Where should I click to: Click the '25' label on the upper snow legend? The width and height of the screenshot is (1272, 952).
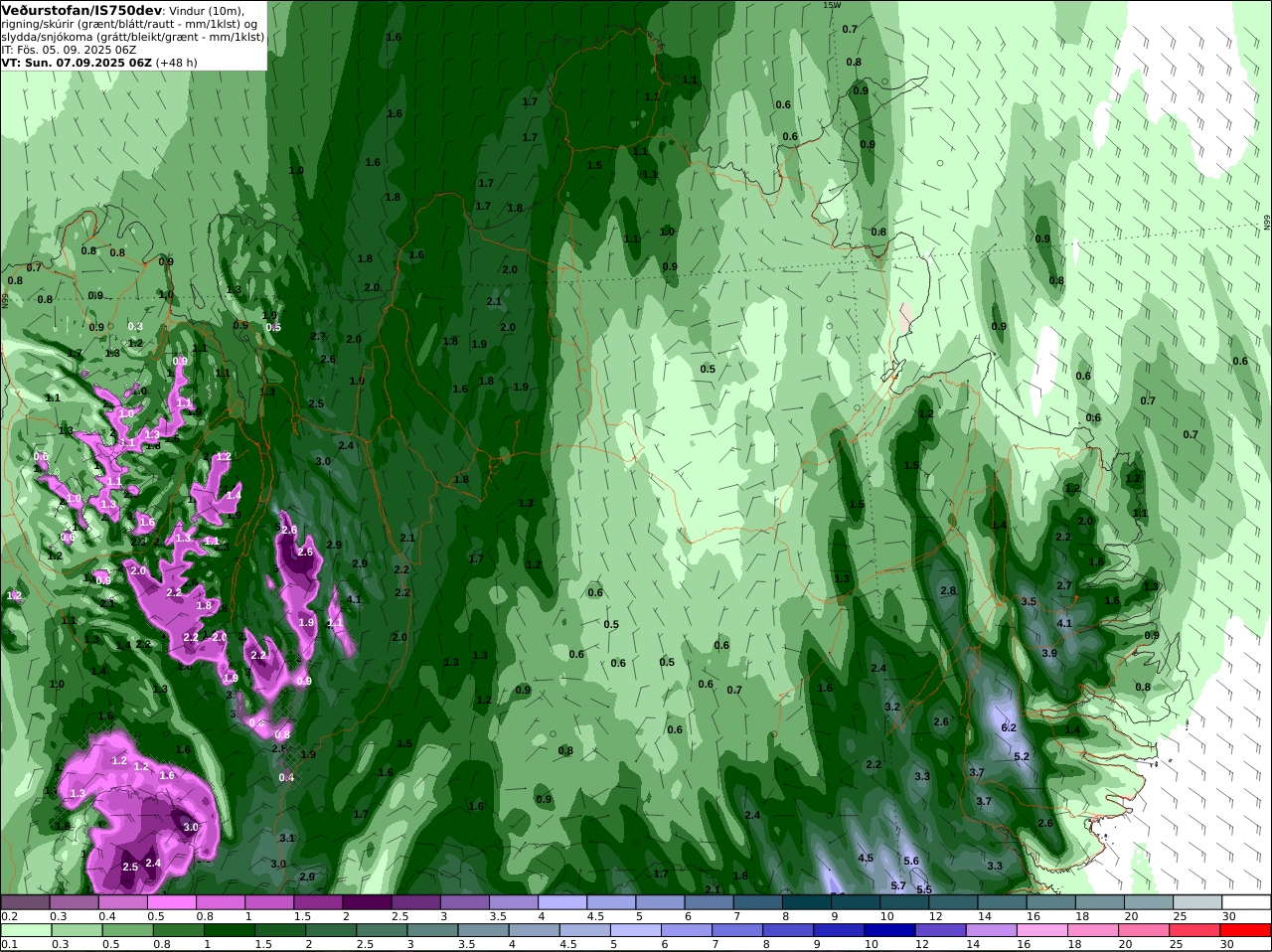(x=1178, y=915)
